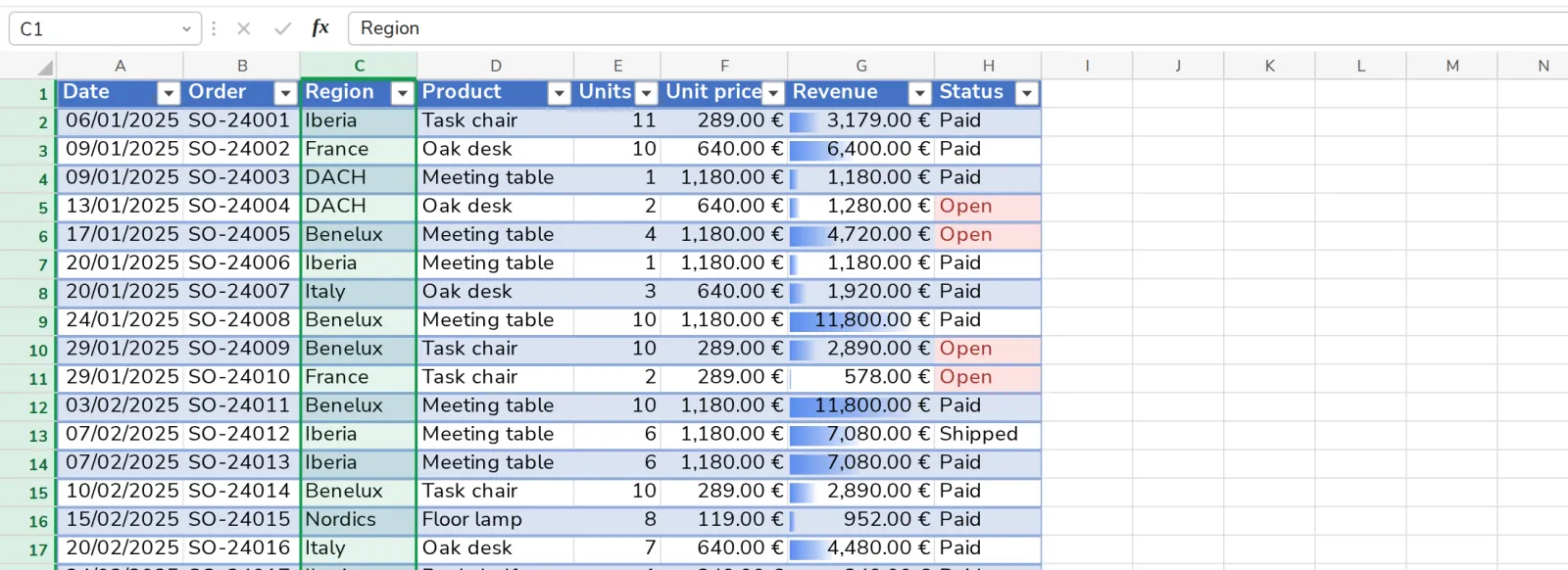
Task: Select column B header
Action: (x=242, y=66)
